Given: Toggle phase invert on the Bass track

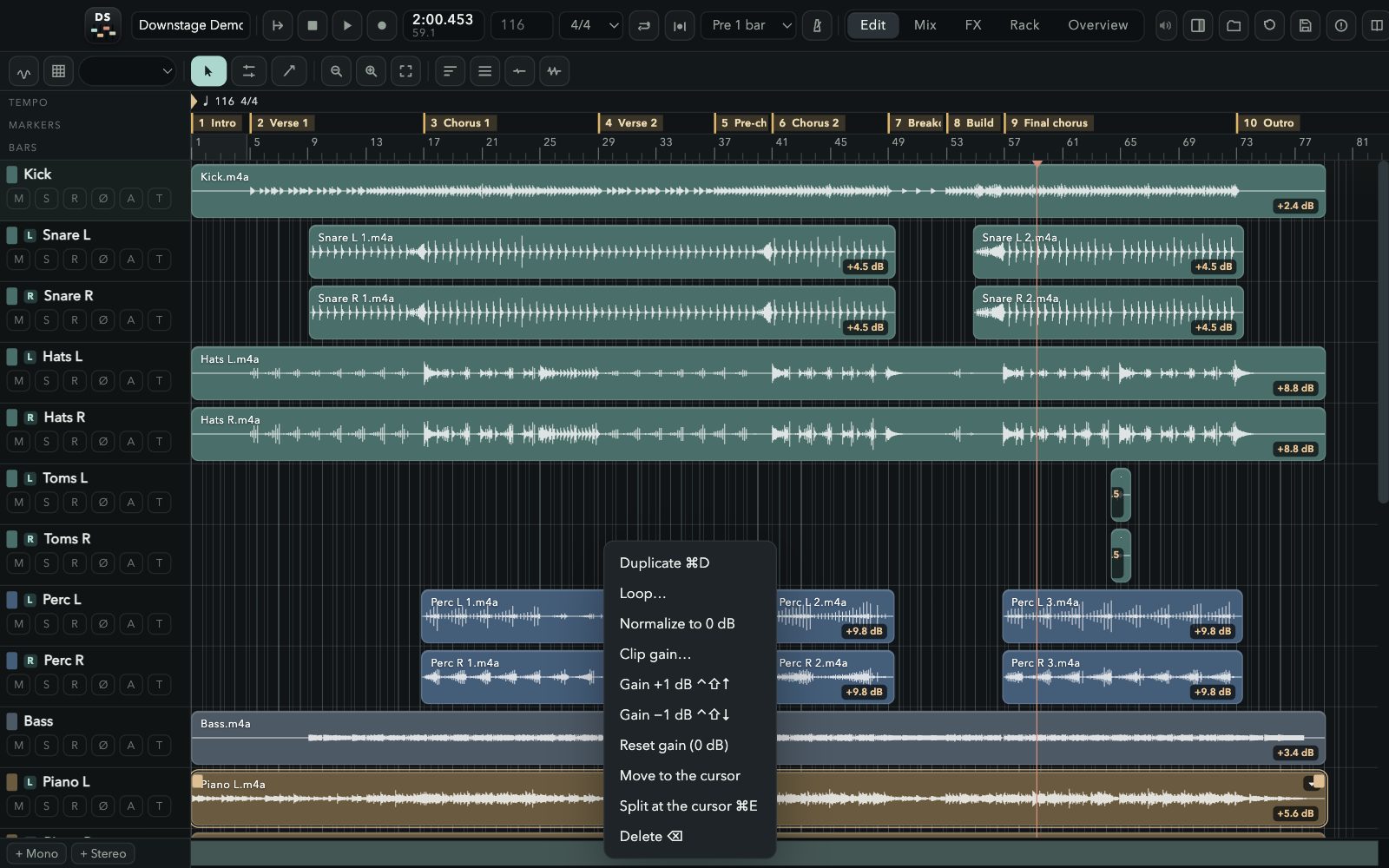Looking at the screenshot, I should pyautogui.click(x=103, y=746).
